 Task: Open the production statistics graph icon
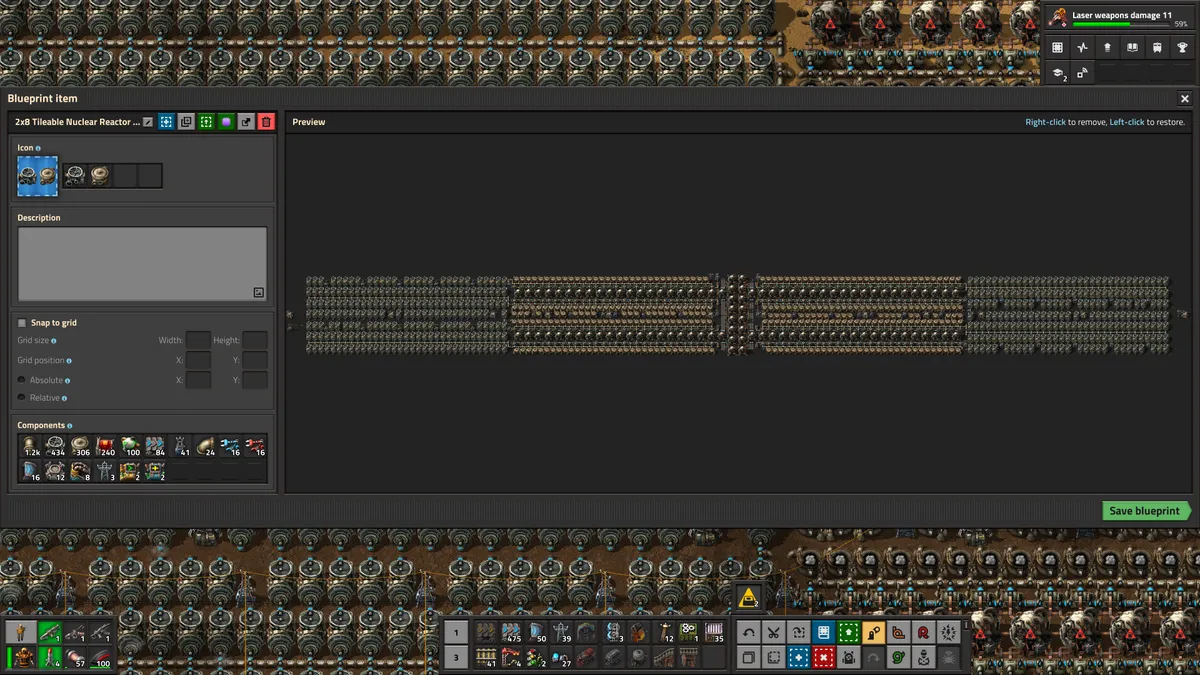tap(1082, 48)
